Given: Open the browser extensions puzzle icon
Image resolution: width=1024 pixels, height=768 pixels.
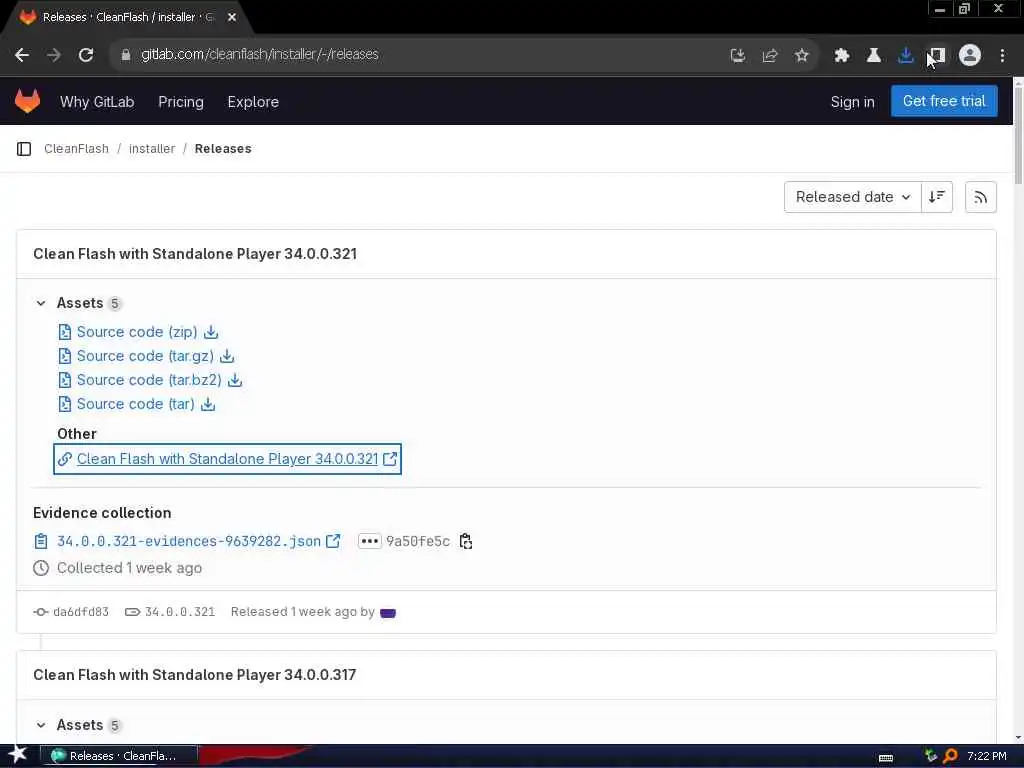Looking at the screenshot, I should [841, 56].
